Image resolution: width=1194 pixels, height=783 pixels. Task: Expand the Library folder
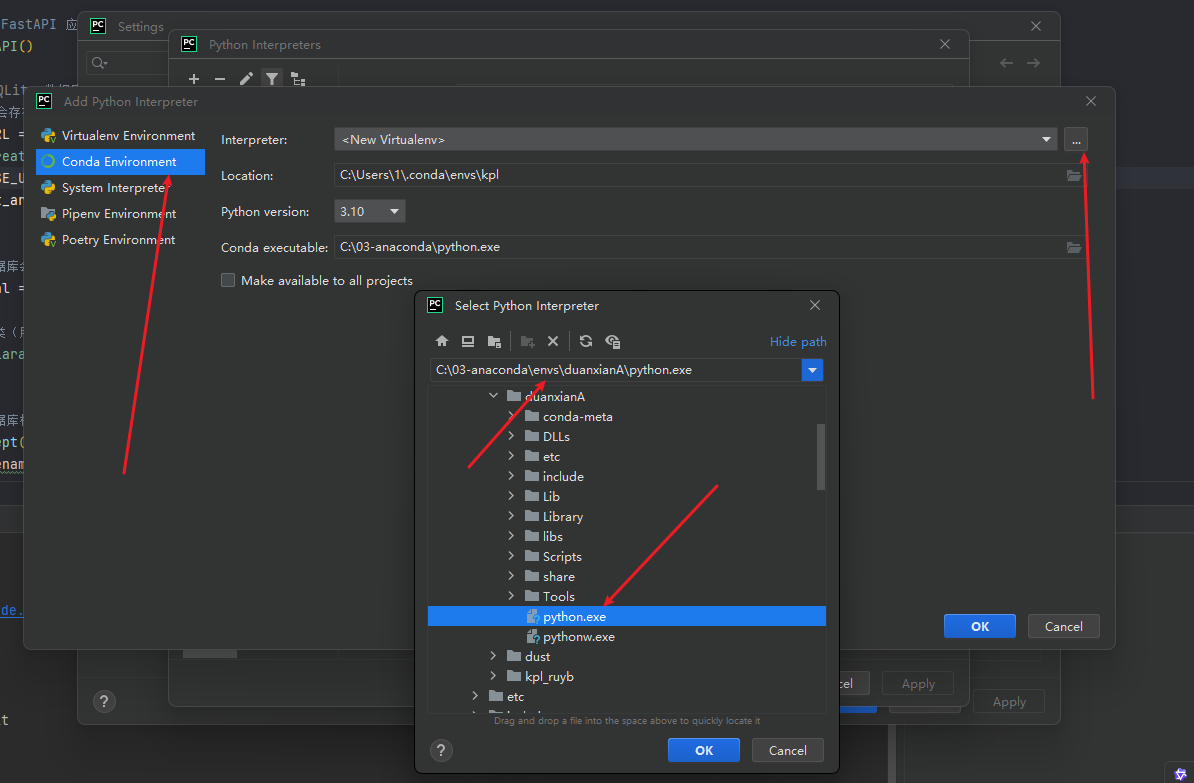pyautogui.click(x=512, y=516)
